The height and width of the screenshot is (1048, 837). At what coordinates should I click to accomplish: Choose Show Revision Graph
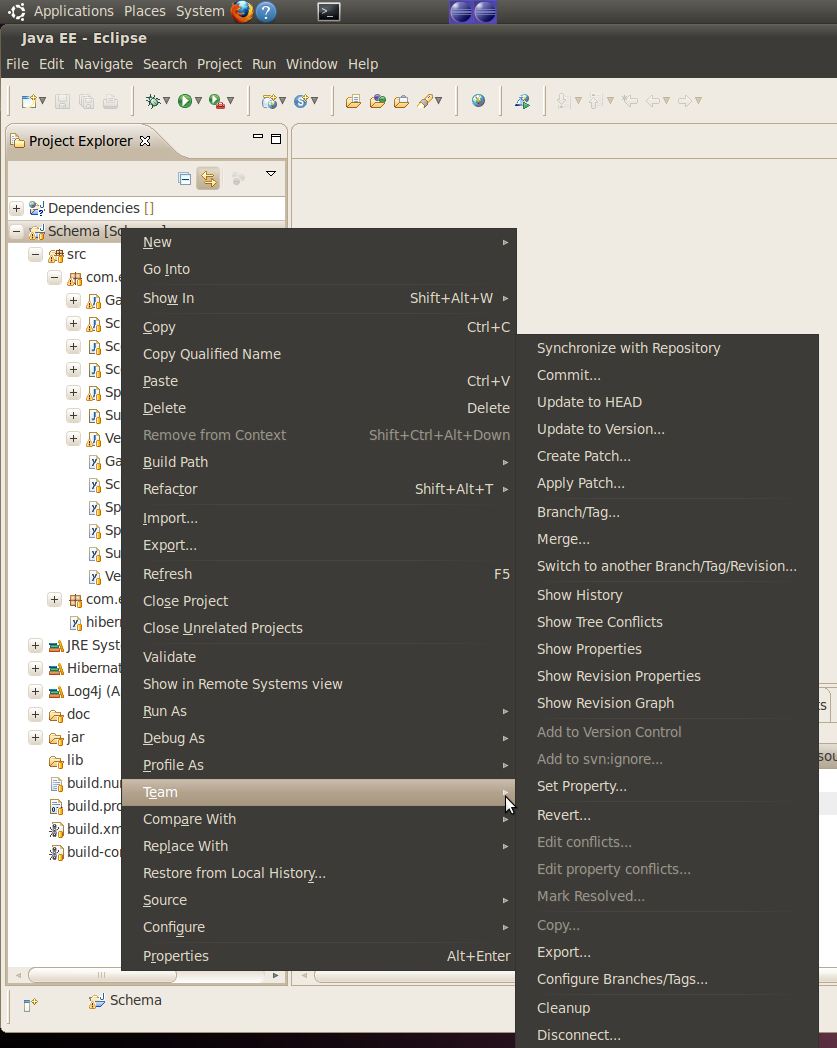(x=667, y=703)
